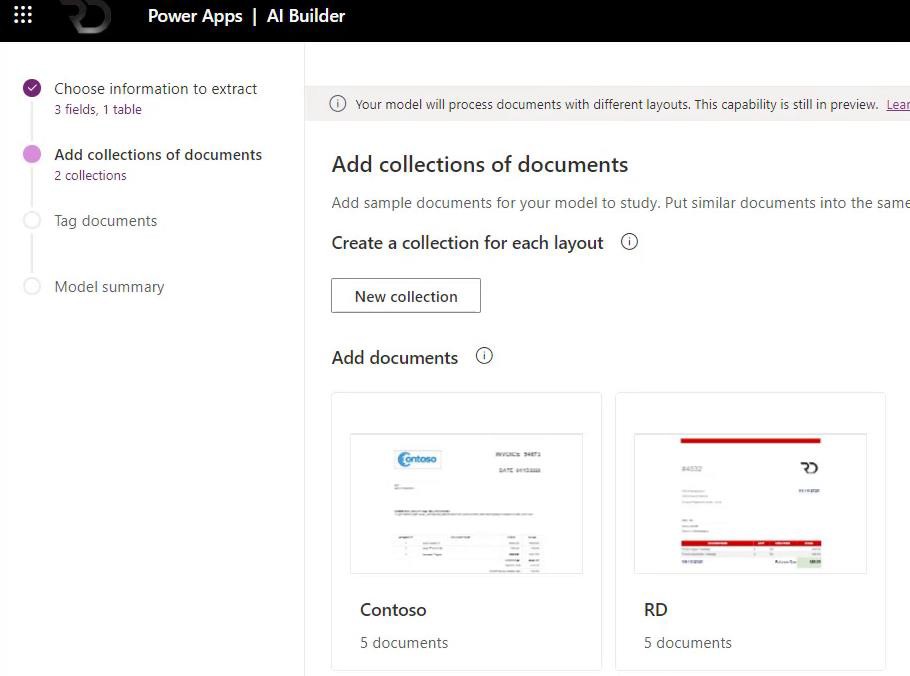Click the AI Builder header title
The image size is (910, 676).
pyautogui.click(x=306, y=16)
